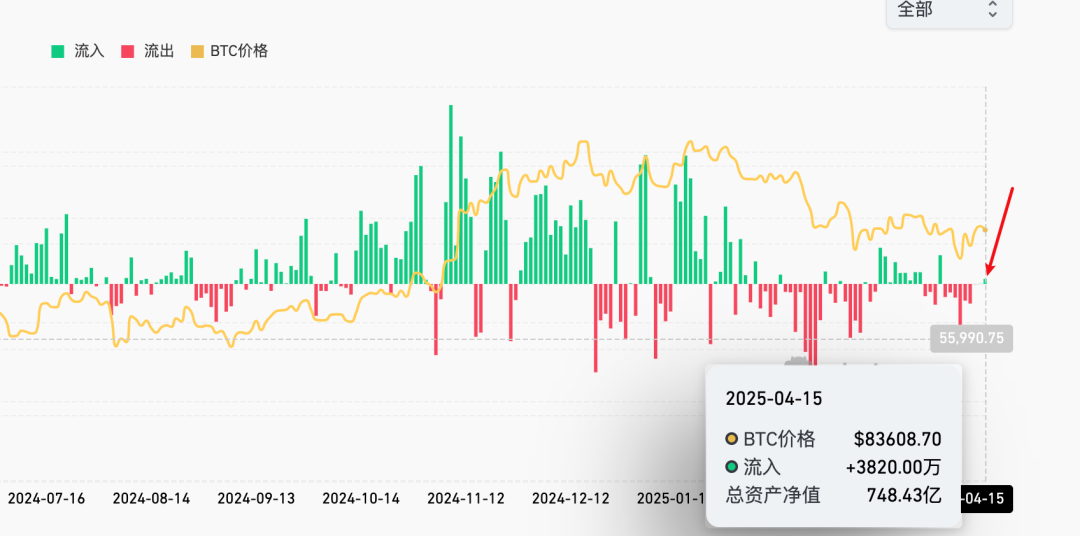
Task: Select the 2024-12-12 axis date label
Action: pos(571,498)
